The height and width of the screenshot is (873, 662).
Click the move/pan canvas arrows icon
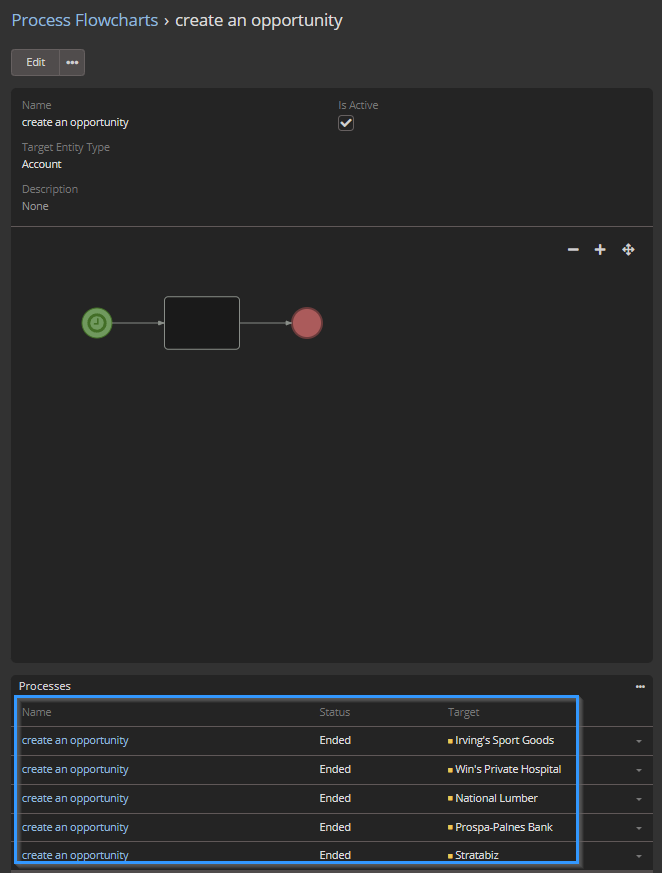tap(628, 250)
